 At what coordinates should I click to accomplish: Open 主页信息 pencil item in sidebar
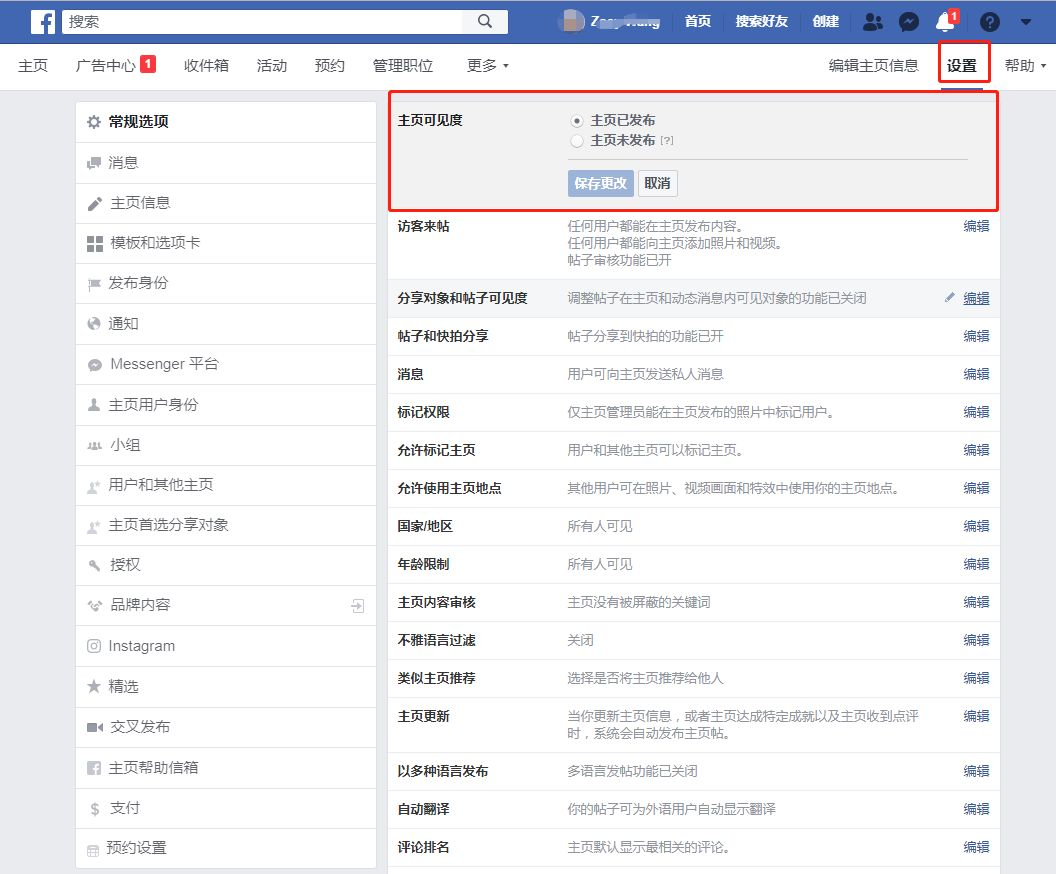(226, 203)
